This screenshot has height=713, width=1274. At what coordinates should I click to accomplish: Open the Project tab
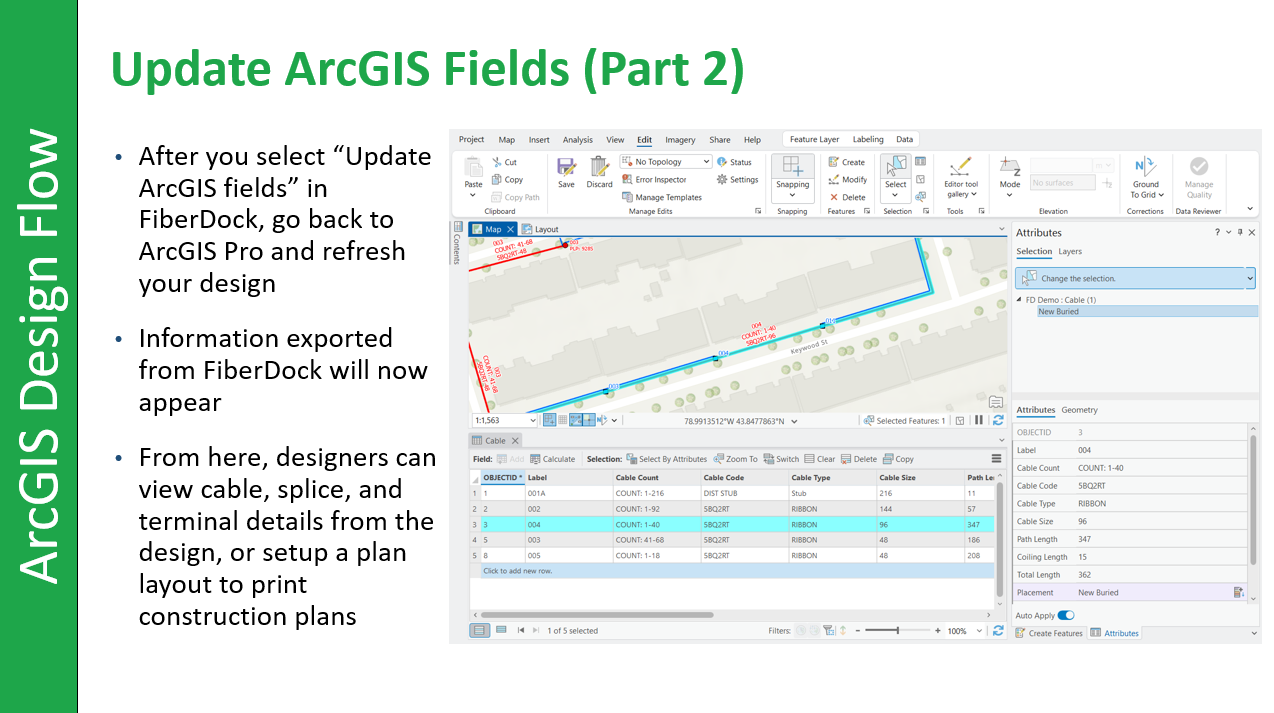point(471,140)
